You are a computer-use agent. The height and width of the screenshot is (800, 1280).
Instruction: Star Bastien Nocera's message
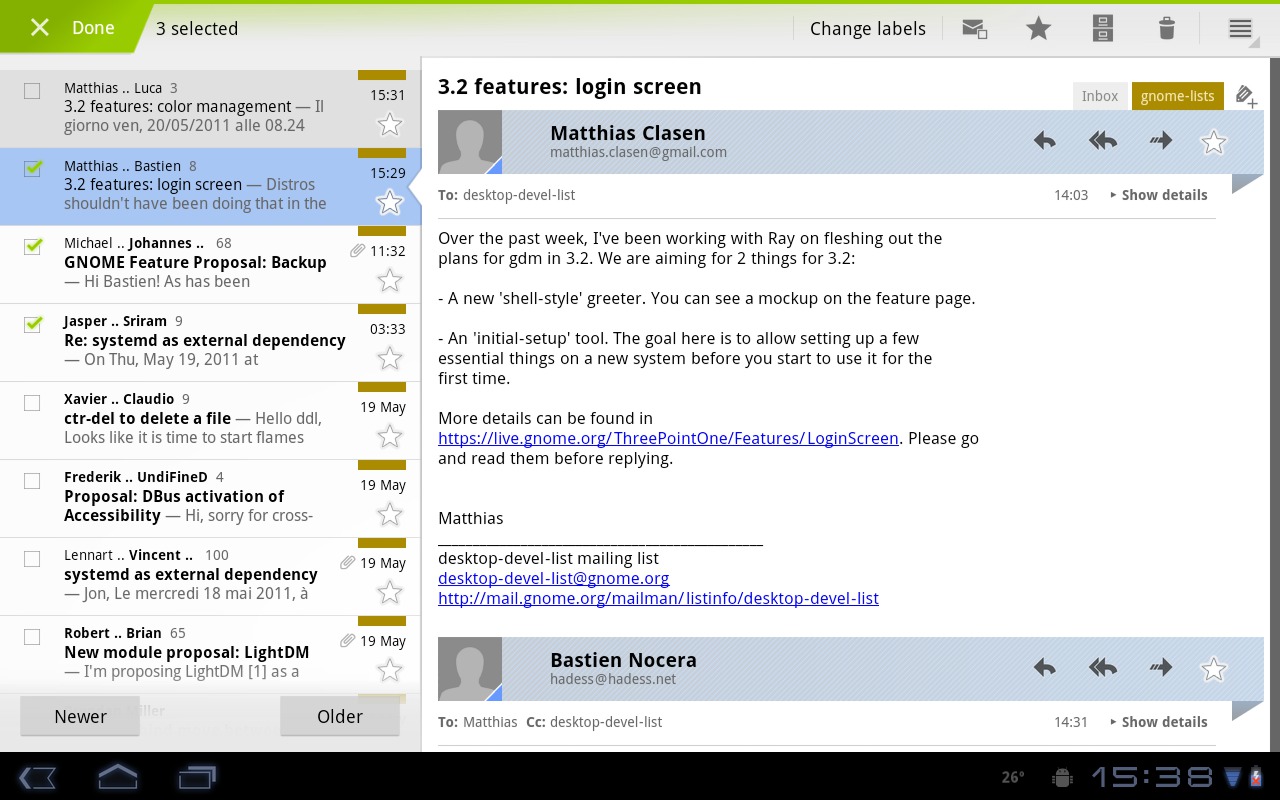[x=1213, y=669]
